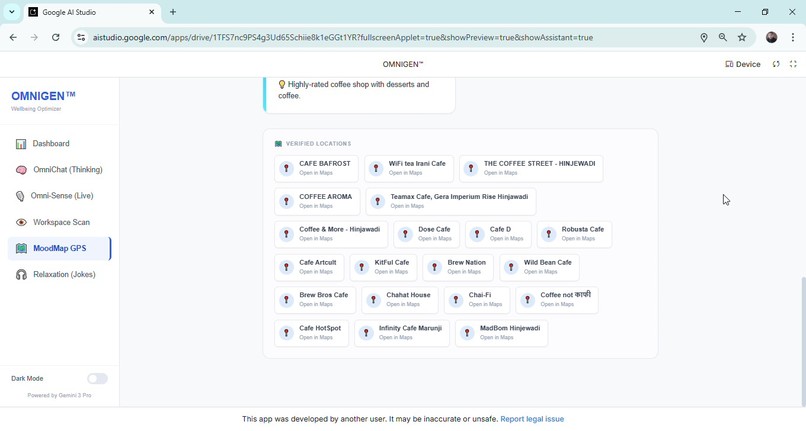This screenshot has height=431, width=806.
Task: Open the site information icon in address bar
Action: coord(81,38)
